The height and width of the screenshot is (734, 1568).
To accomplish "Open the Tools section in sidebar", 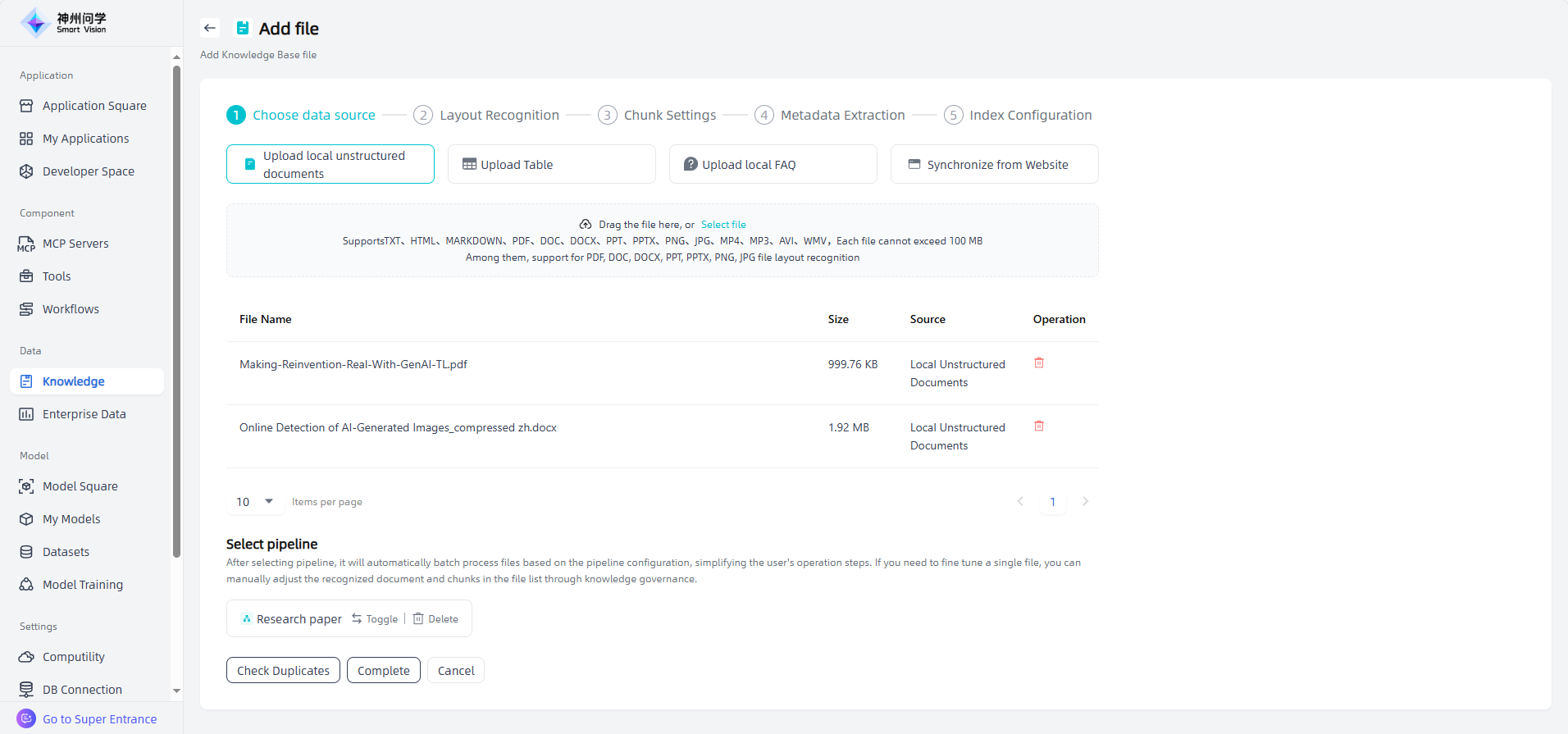I will 57,276.
